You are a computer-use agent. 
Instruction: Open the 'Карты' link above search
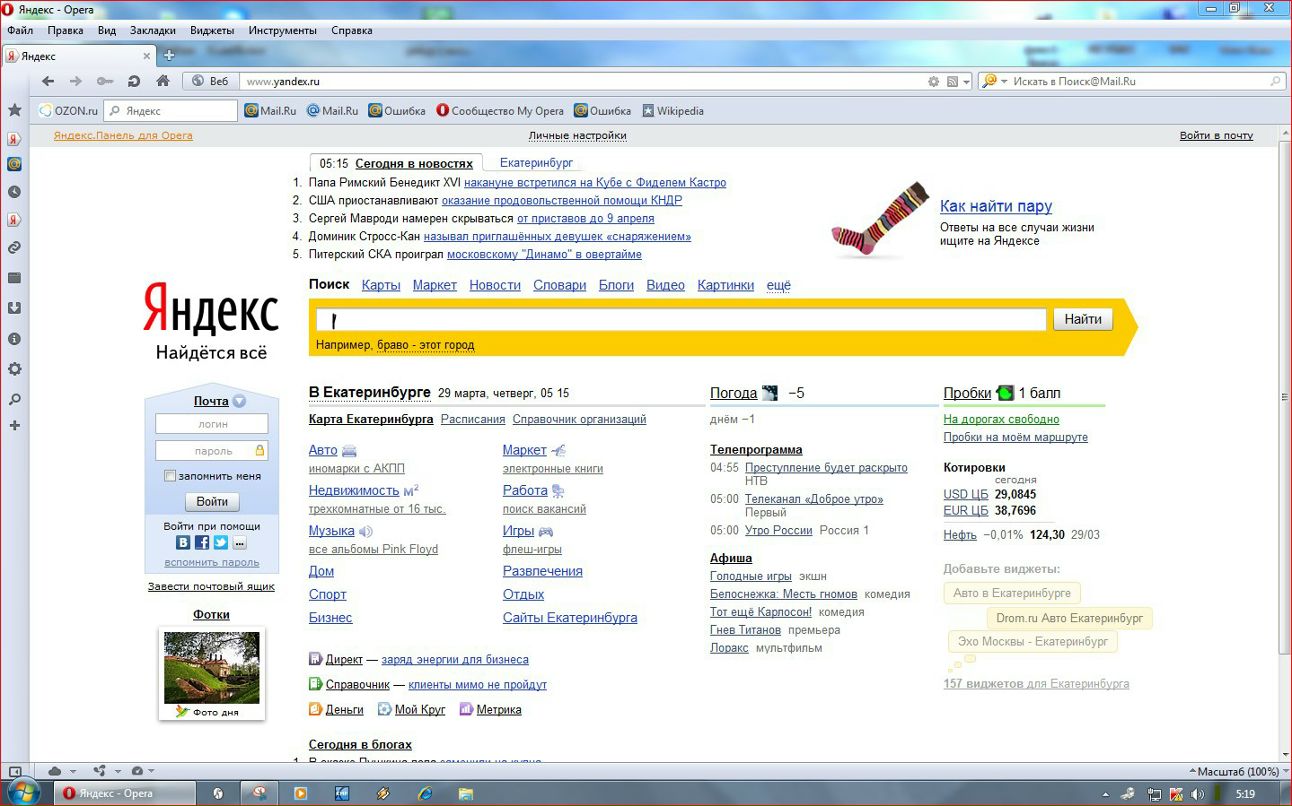point(381,285)
